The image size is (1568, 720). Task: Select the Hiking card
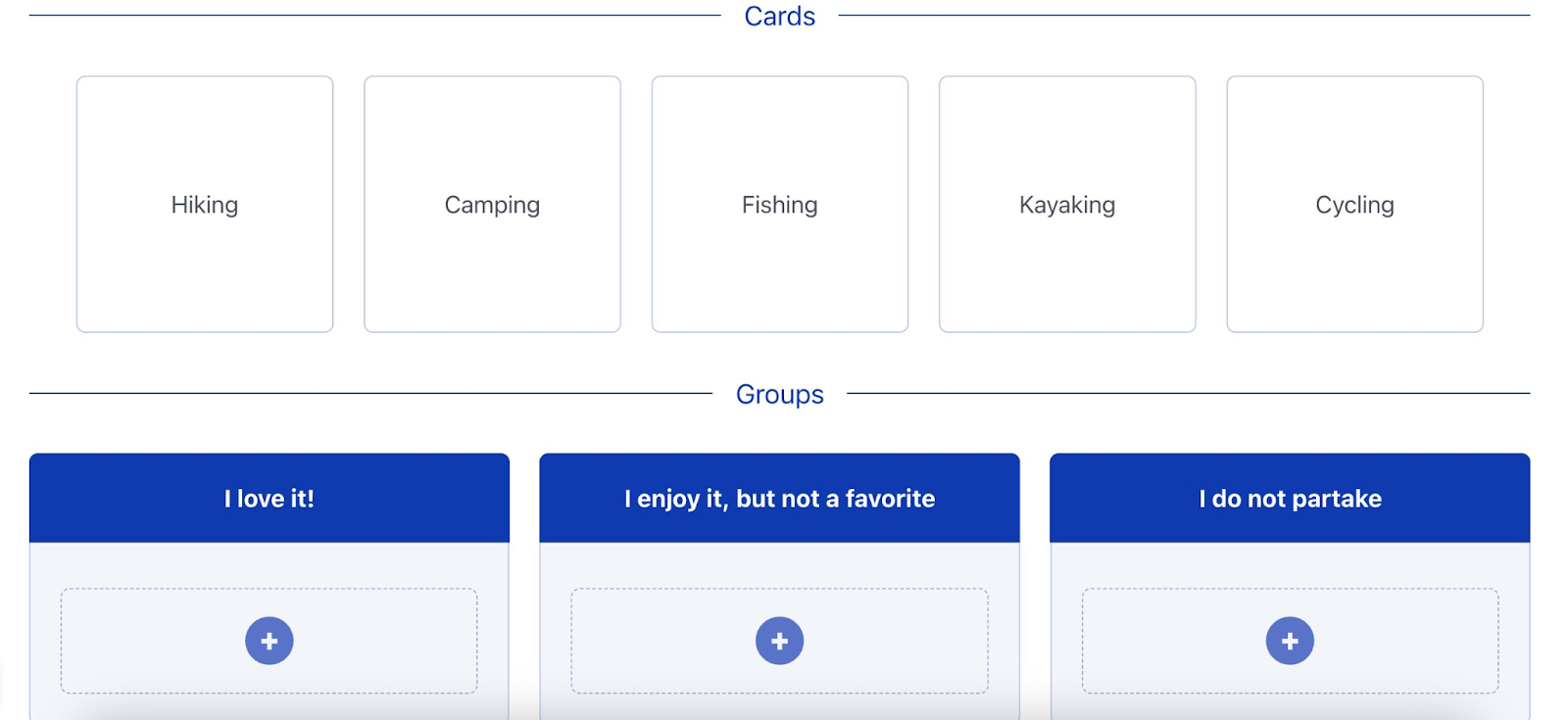205,205
